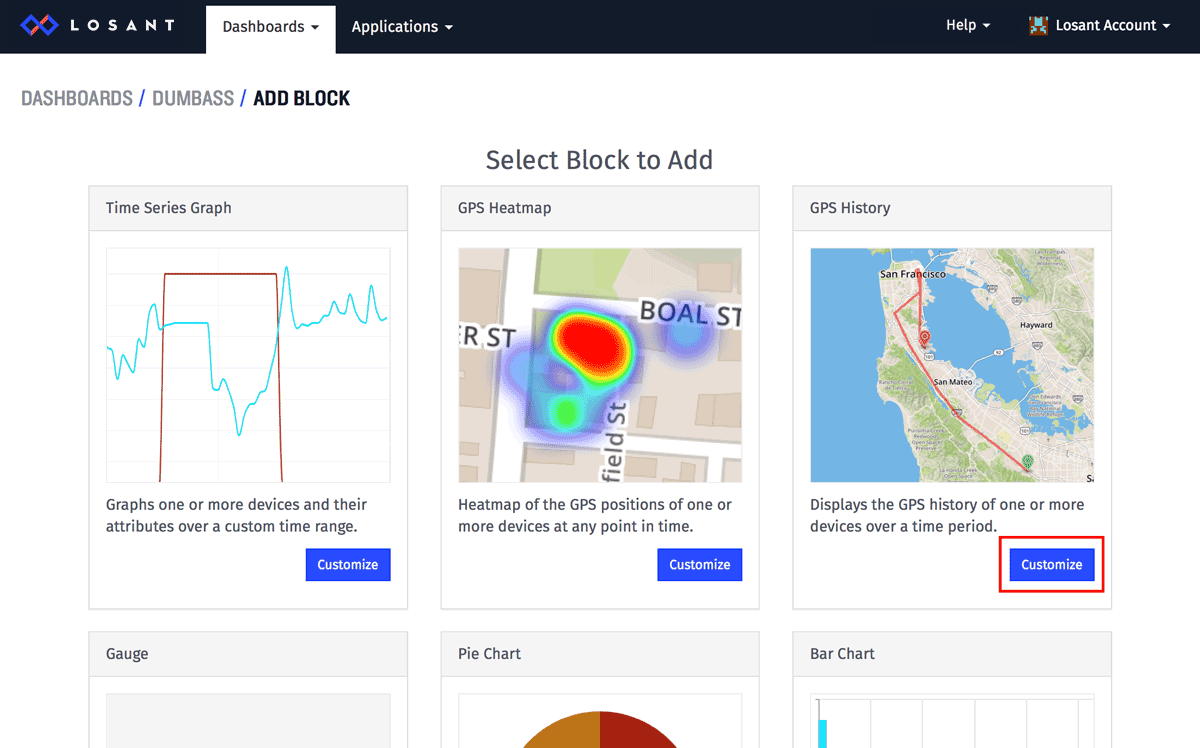Viewport: 1200px width, 748px height.
Task: Click the 'Displays the GPS history' description
Action: pyautogui.click(x=947, y=516)
